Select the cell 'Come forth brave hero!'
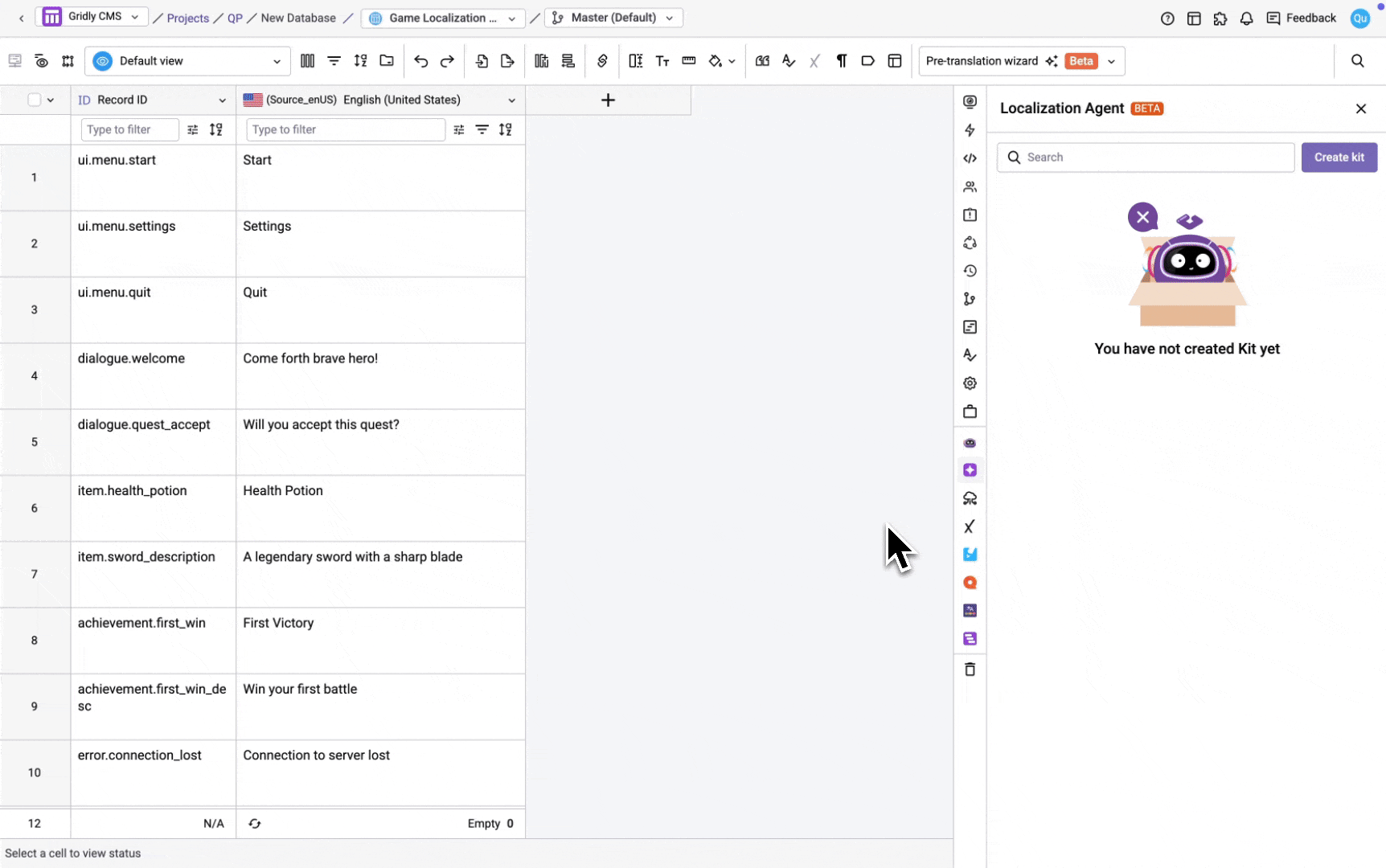 (x=380, y=376)
